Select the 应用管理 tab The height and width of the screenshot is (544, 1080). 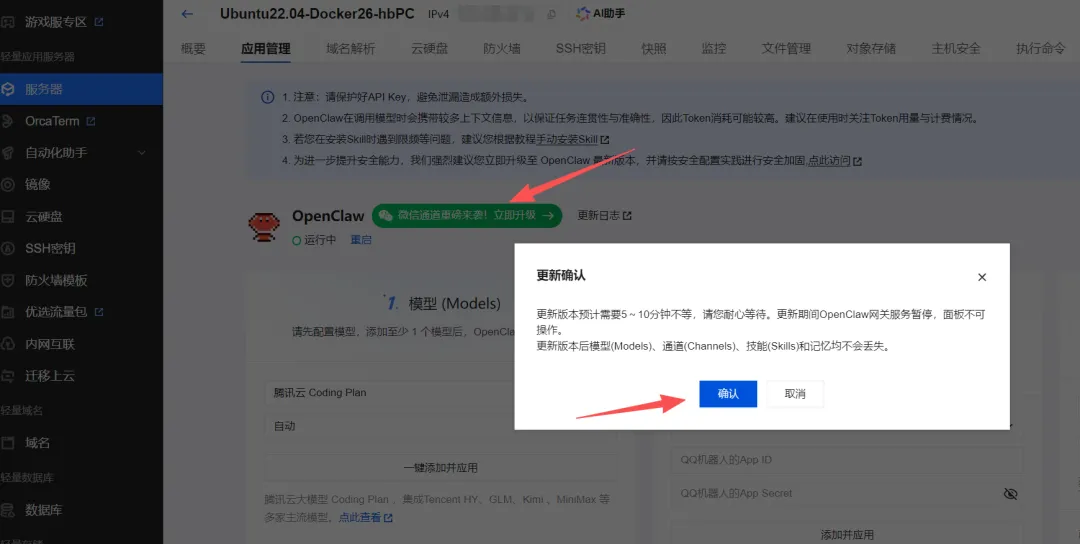(266, 48)
